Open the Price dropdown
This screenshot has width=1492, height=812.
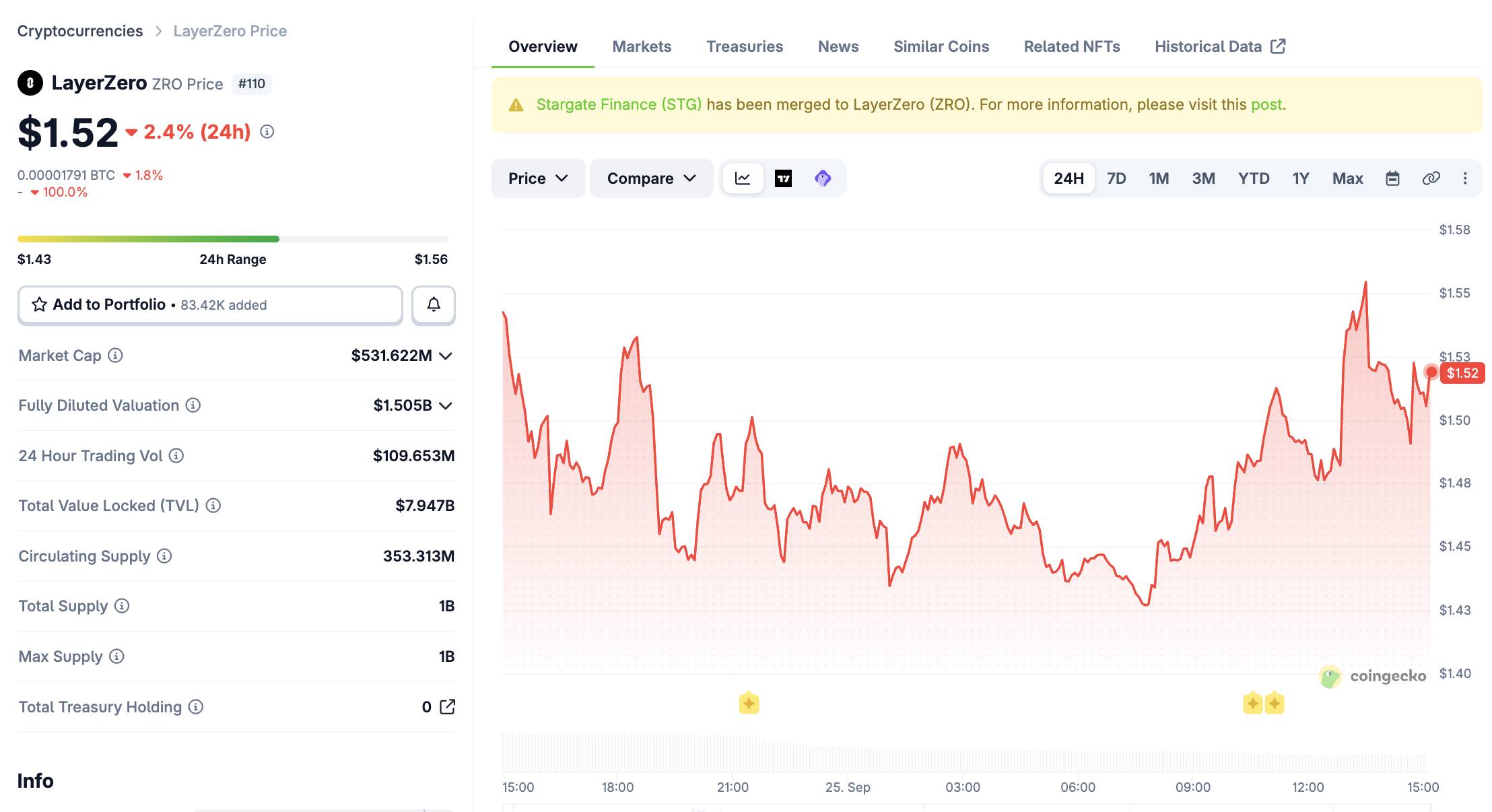coord(538,178)
